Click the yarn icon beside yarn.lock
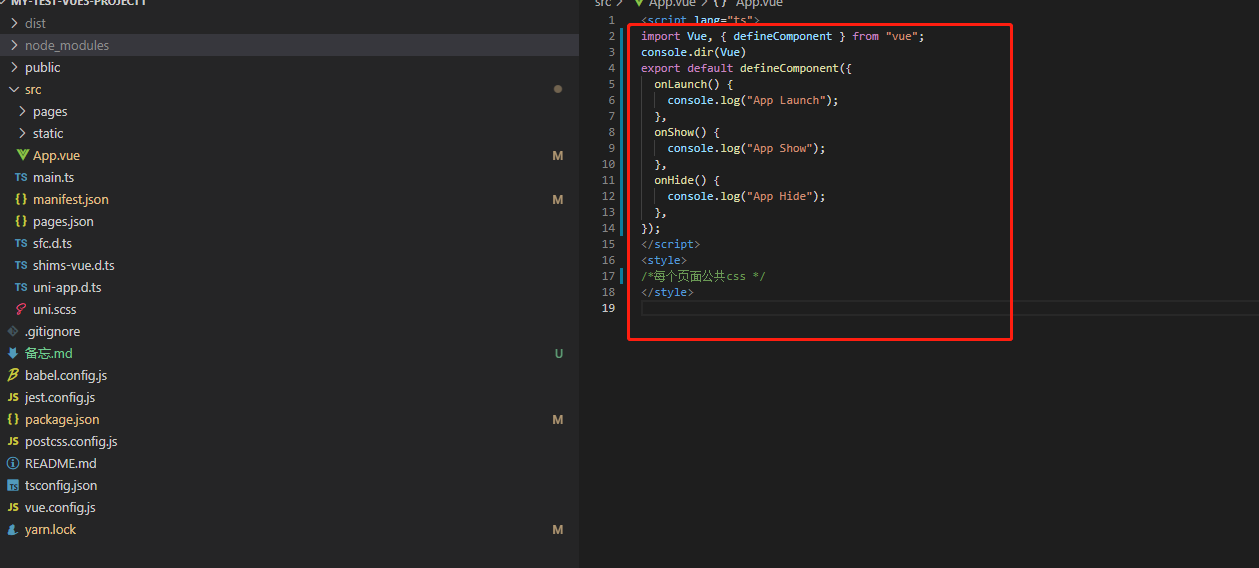The height and width of the screenshot is (568, 1259). [13, 529]
